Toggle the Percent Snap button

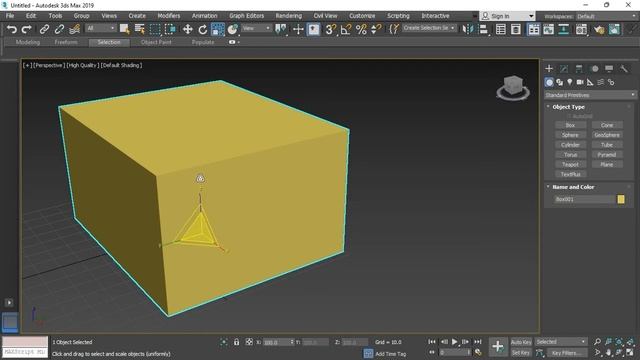coord(361,29)
